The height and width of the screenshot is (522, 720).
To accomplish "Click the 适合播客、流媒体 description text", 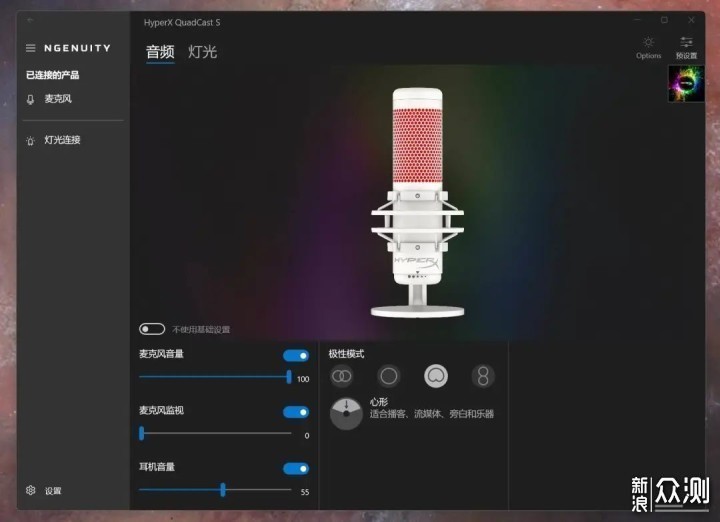I will click(x=432, y=414).
